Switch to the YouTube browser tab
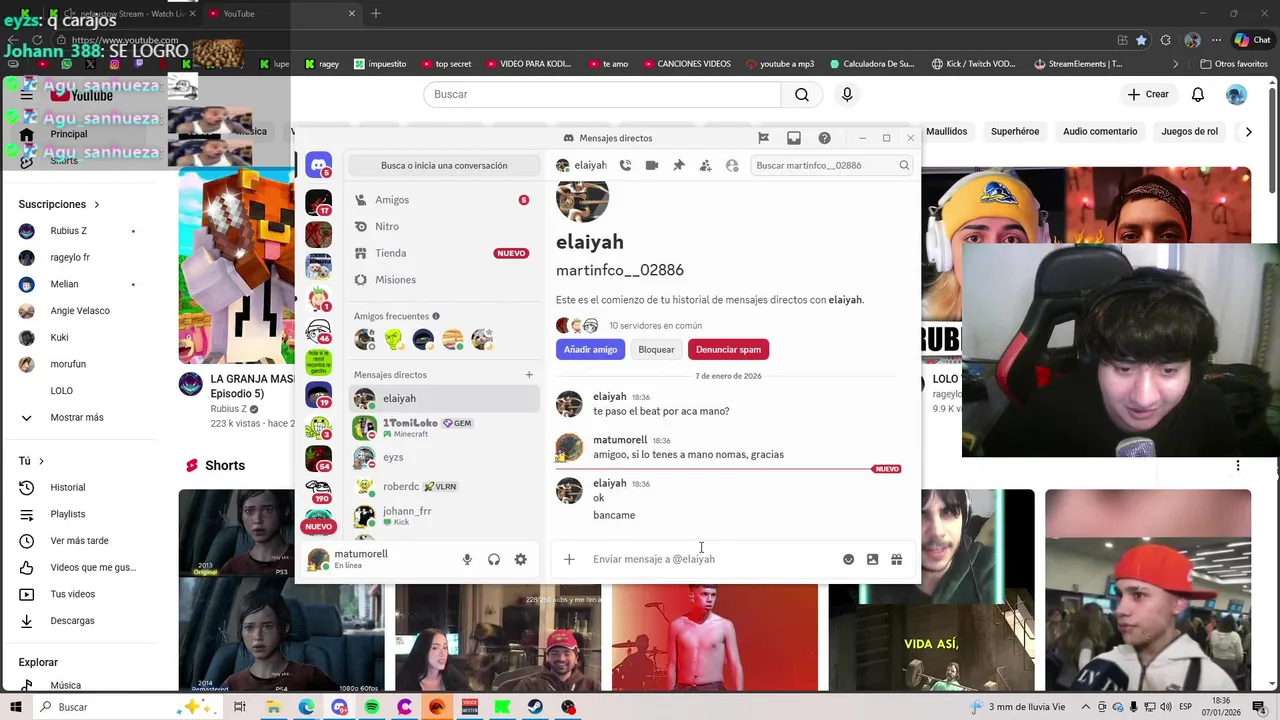1280x720 pixels. (x=282, y=14)
